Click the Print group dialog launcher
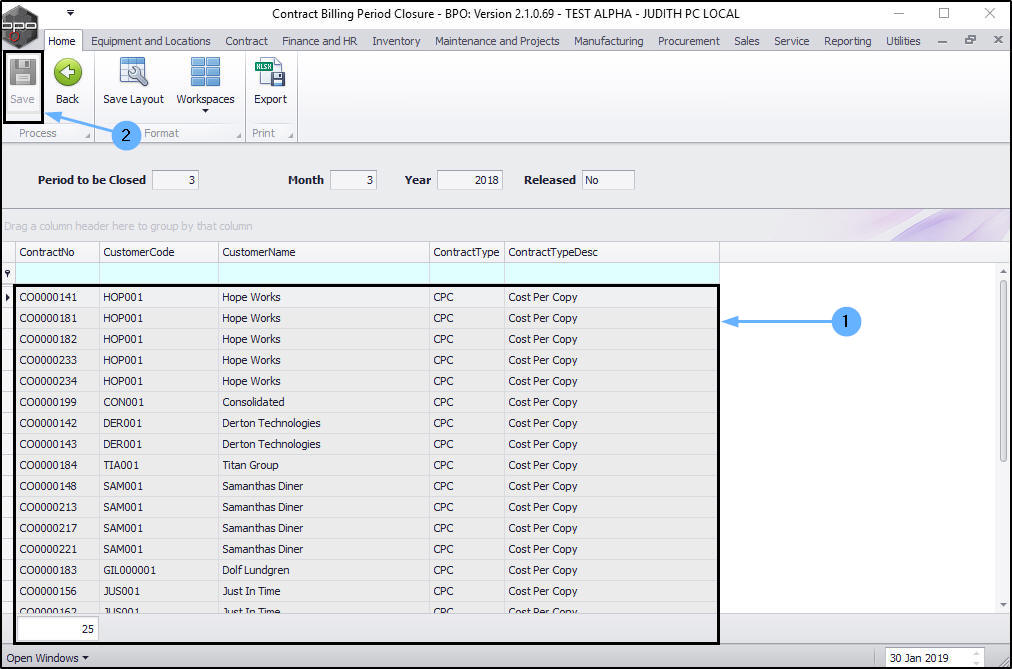 289,134
